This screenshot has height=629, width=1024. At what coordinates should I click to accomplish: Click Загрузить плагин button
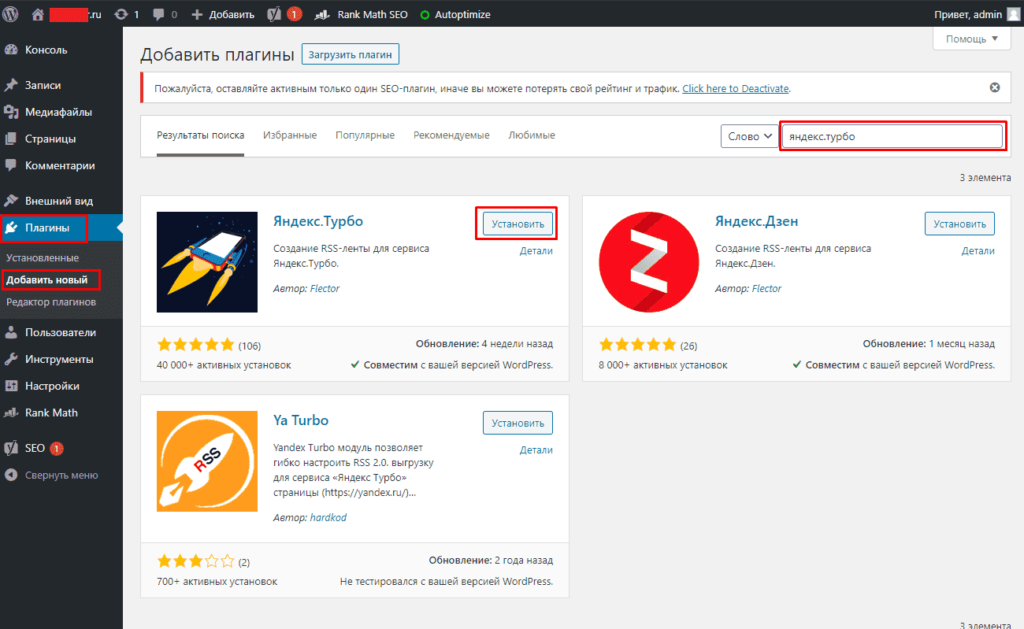(350, 54)
